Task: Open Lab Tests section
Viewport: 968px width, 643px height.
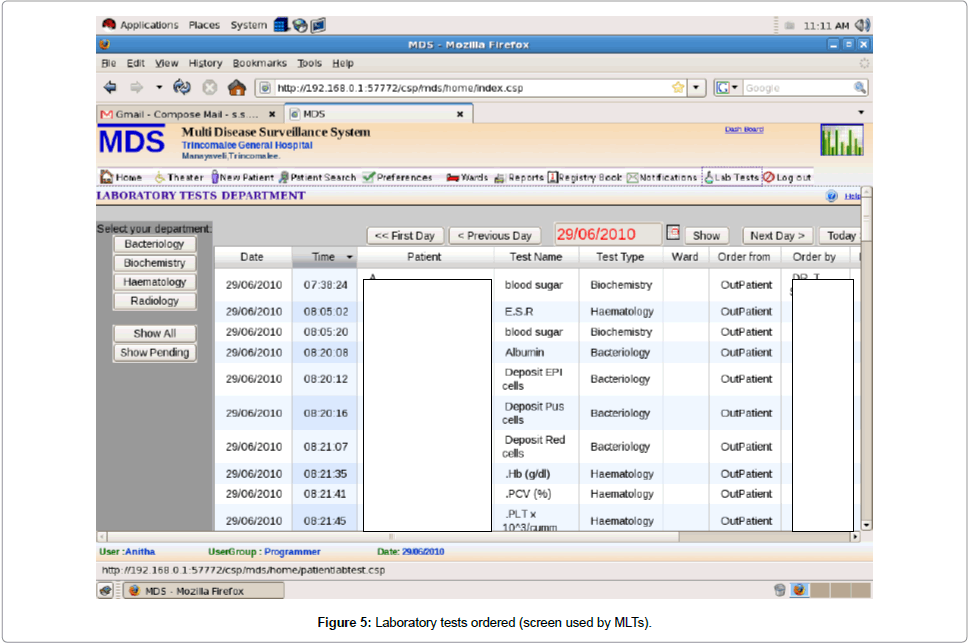Action: click(x=732, y=177)
